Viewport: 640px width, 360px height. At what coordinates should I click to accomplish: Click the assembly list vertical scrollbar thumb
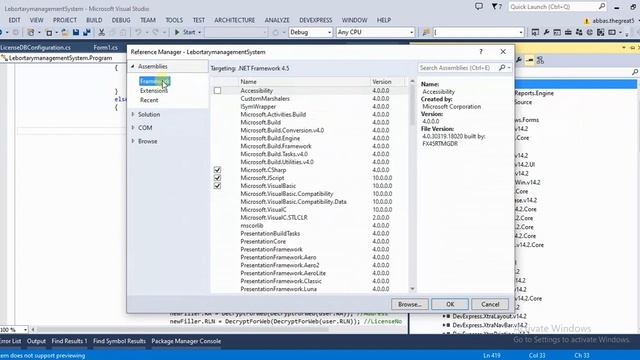[412, 105]
